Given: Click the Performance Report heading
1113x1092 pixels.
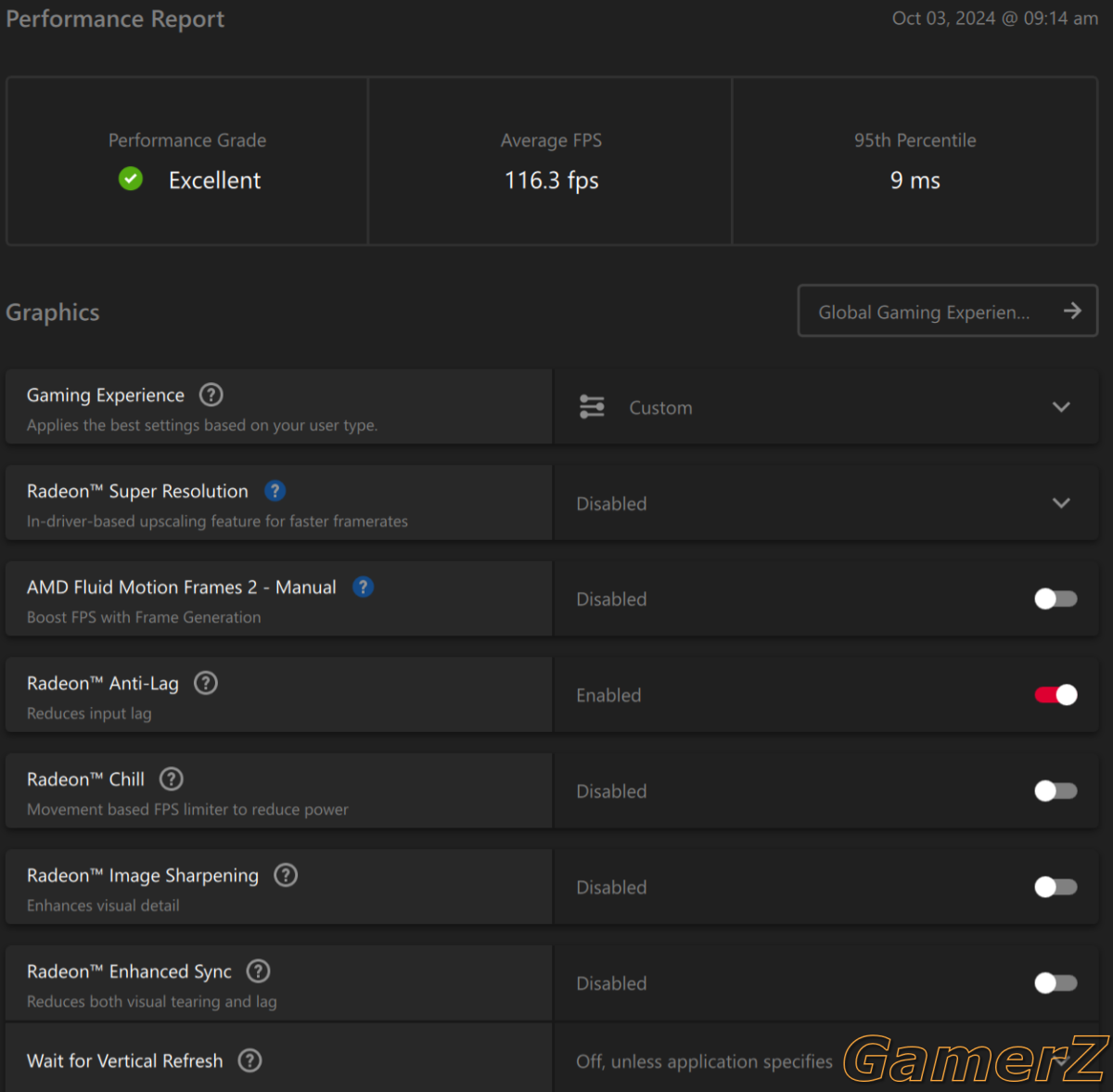Looking at the screenshot, I should [115, 19].
